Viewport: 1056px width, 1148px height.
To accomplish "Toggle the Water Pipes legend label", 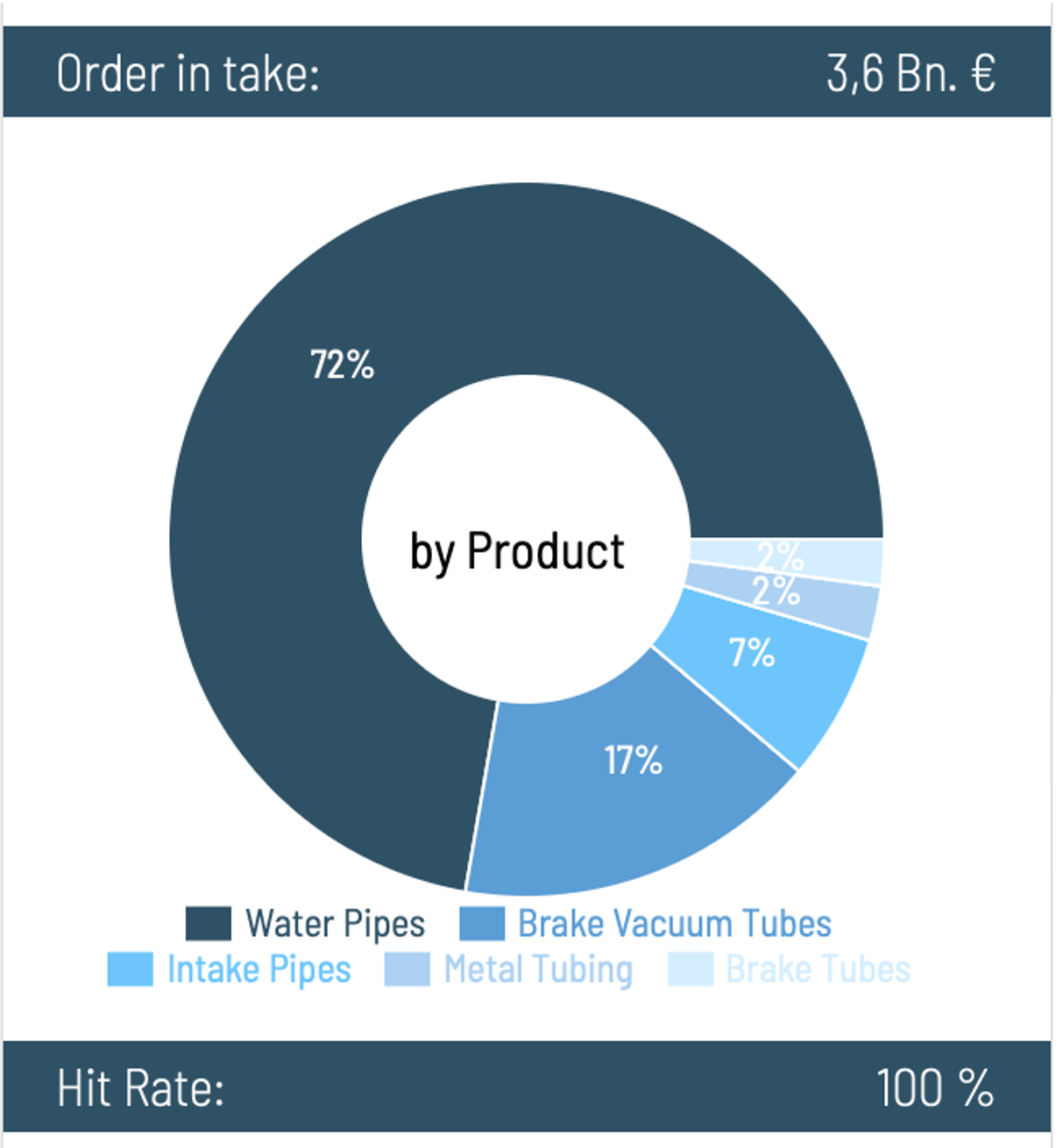I will [x=336, y=925].
